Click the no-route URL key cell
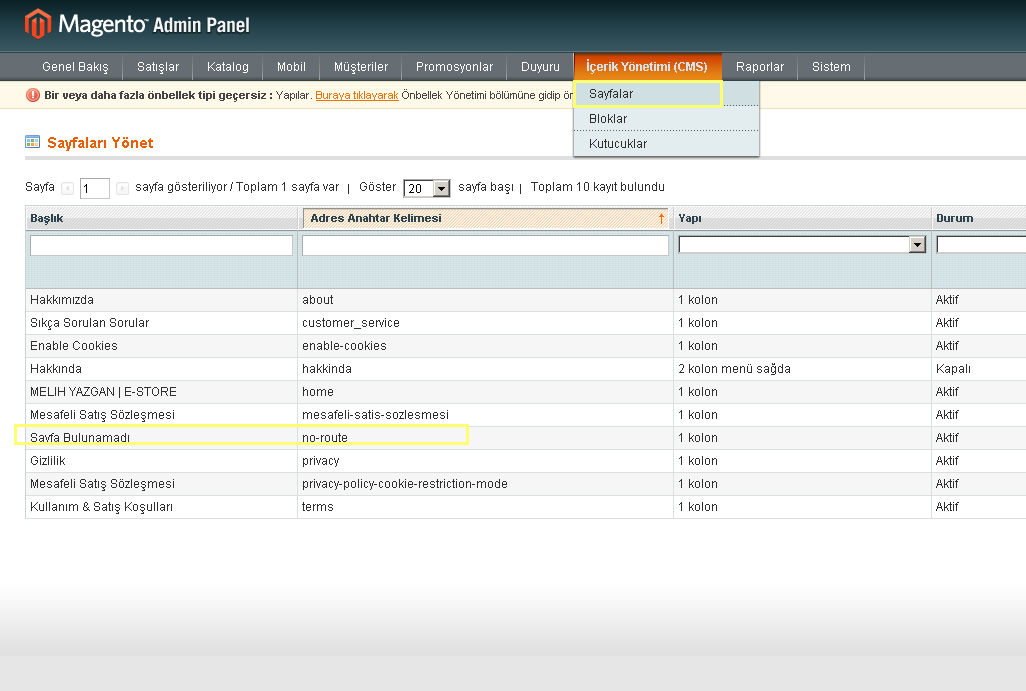The height and width of the screenshot is (691, 1026). (x=485, y=437)
